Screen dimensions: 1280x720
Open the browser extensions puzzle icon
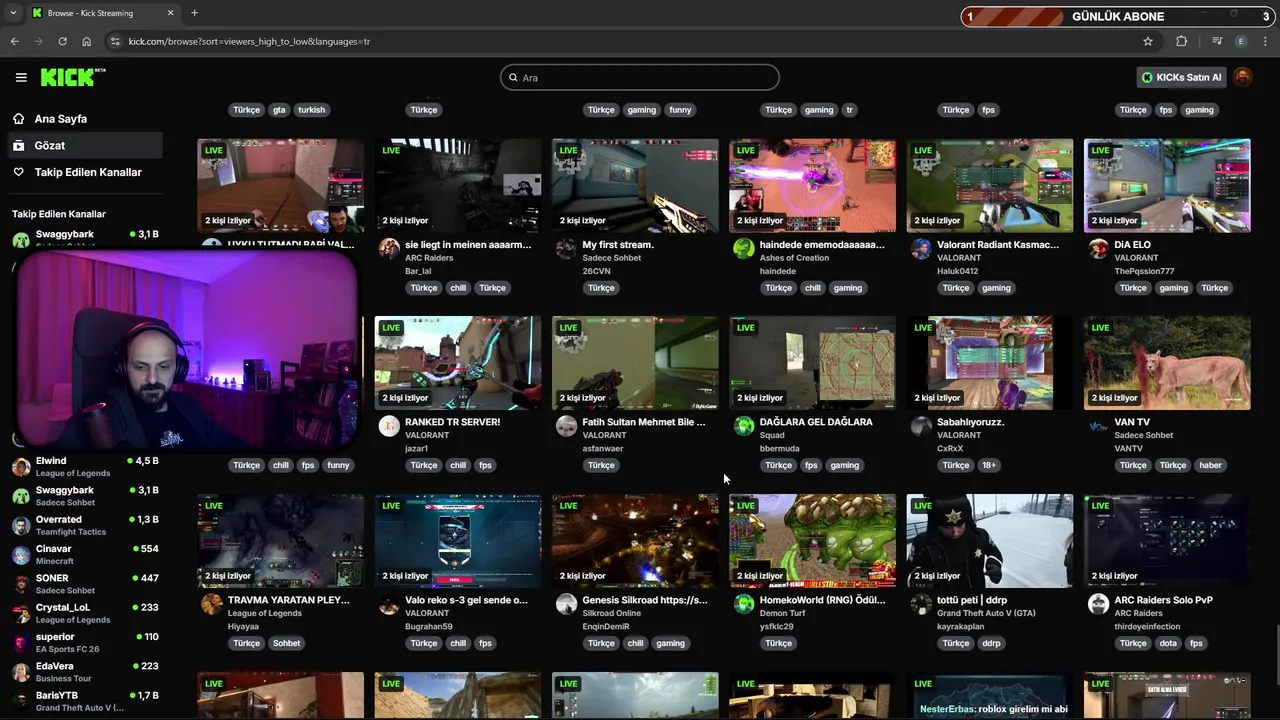click(x=1181, y=41)
